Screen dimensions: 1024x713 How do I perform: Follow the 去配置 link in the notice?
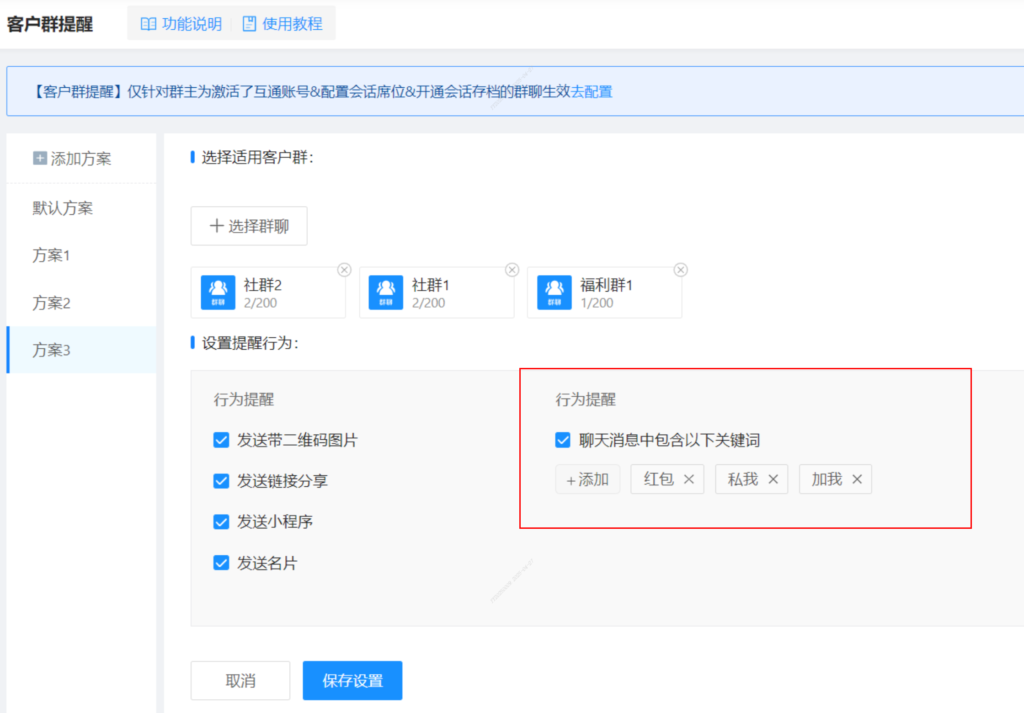(591, 92)
